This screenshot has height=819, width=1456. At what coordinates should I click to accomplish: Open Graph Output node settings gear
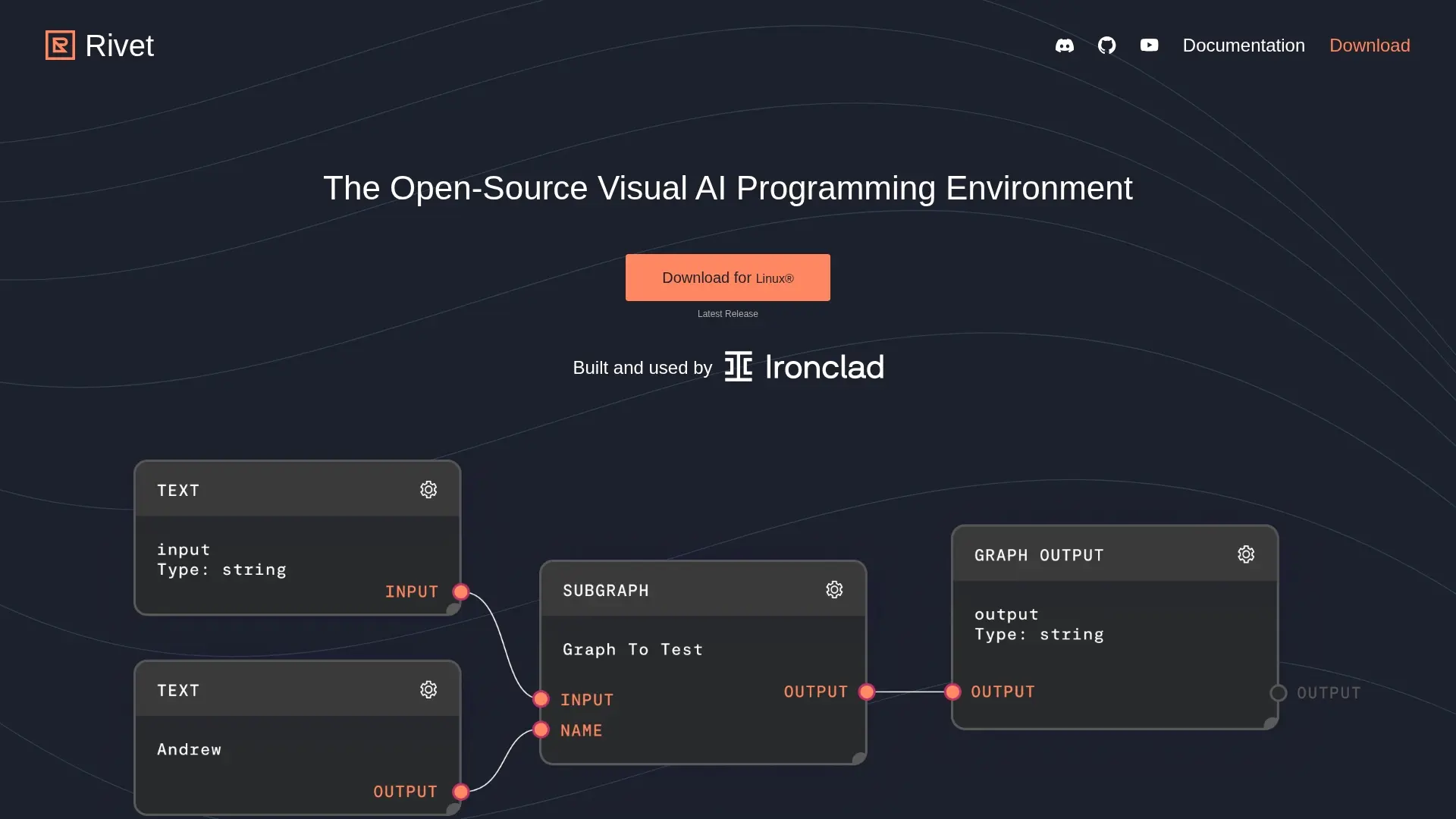coord(1246,555)
